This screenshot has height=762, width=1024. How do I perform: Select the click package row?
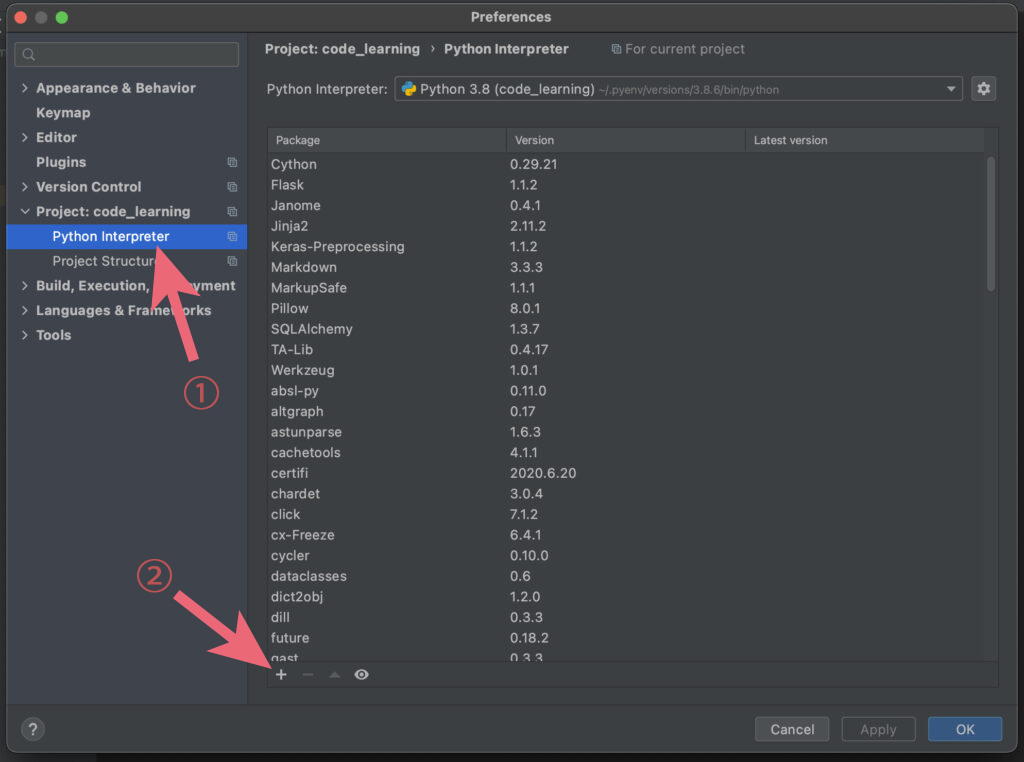coord(626,515)
